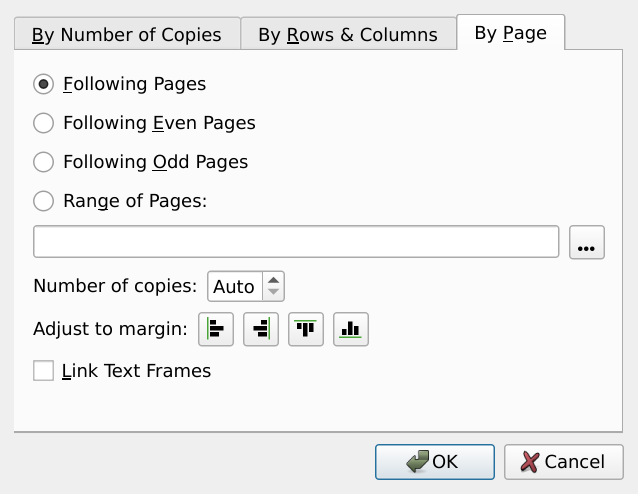
Task: Click the Link Text Frames label
Action: click(137, 371)
